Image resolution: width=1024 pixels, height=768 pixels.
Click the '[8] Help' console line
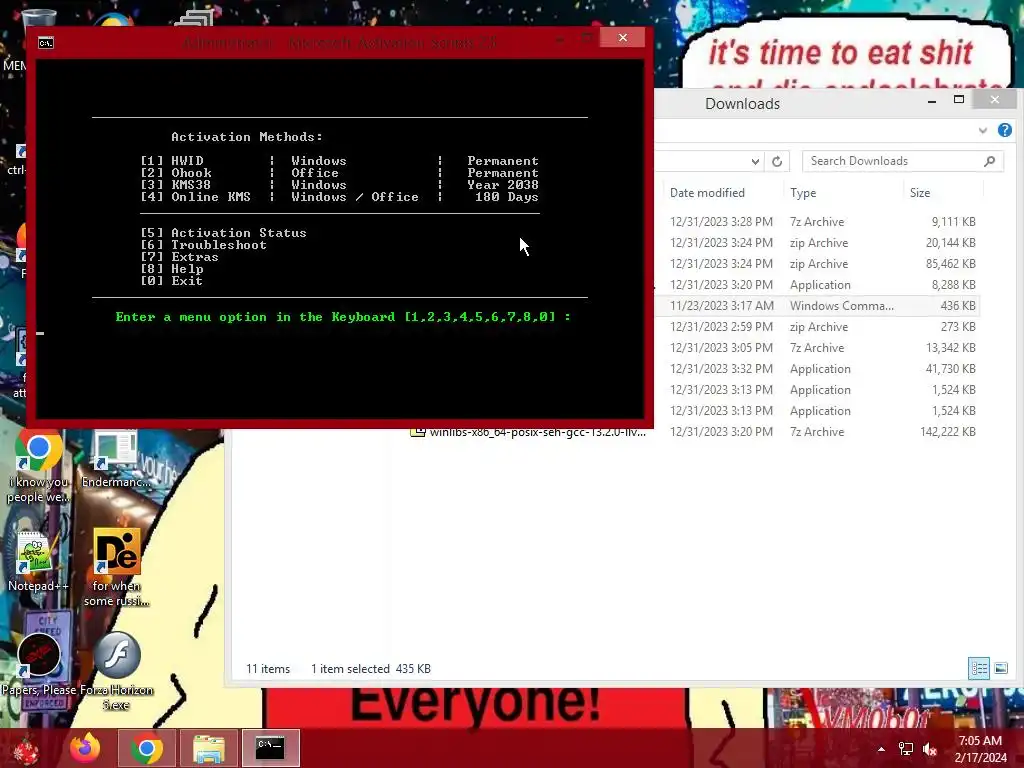pyautogui.click(x=172, y=268)
